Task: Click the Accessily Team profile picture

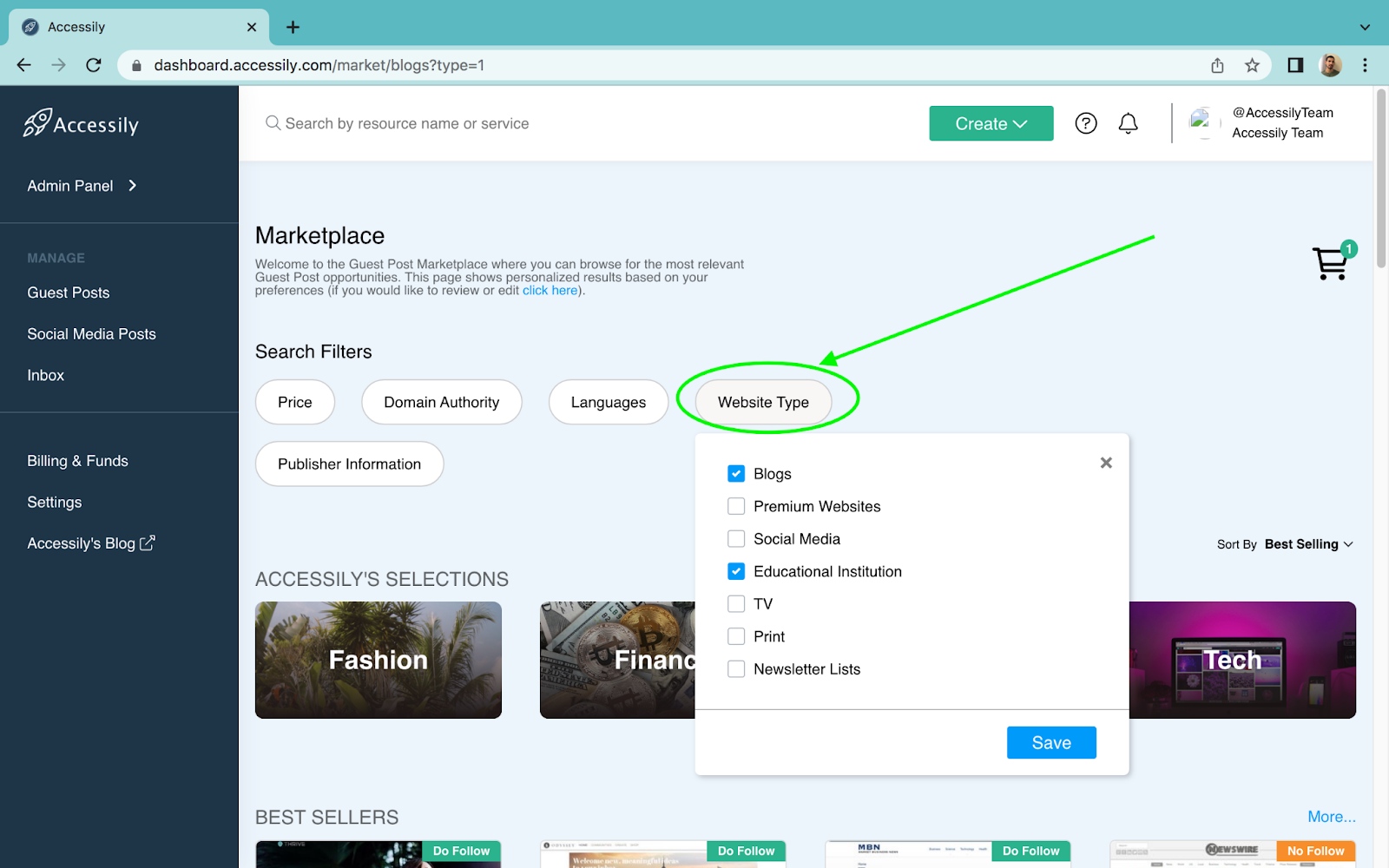Action: [x=1202, y=122]
